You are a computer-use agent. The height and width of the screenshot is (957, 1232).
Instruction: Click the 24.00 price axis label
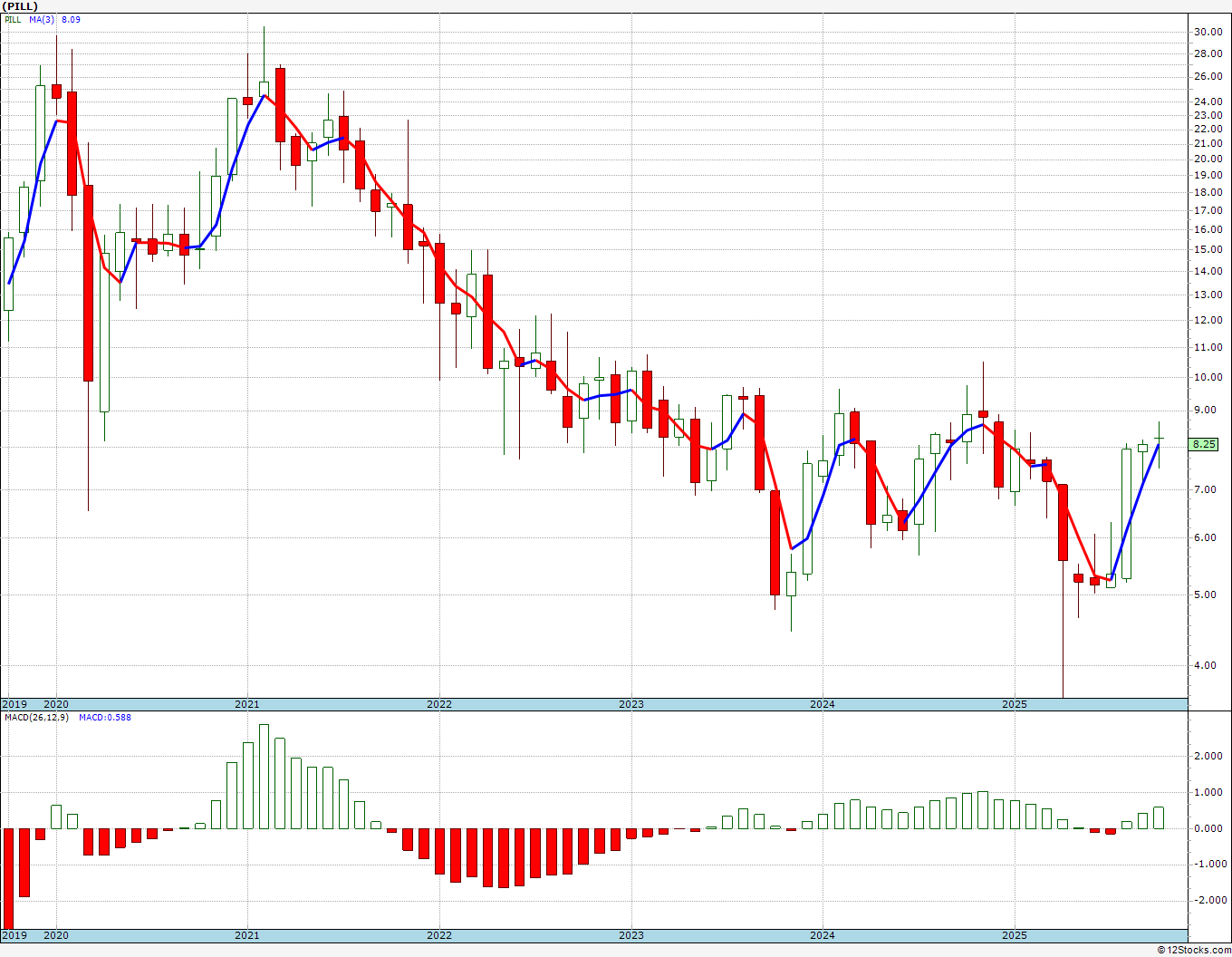click(1208, 101)
